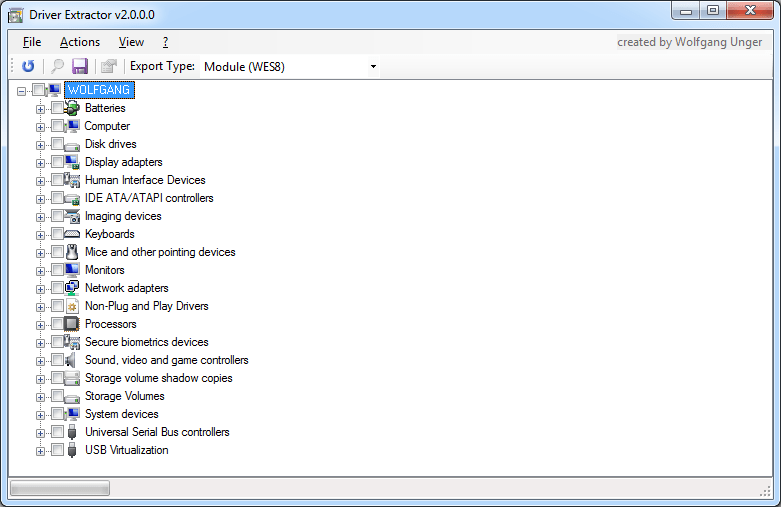Click the Save floppy disk icon

pyautogui.click(x=80, y=66)
